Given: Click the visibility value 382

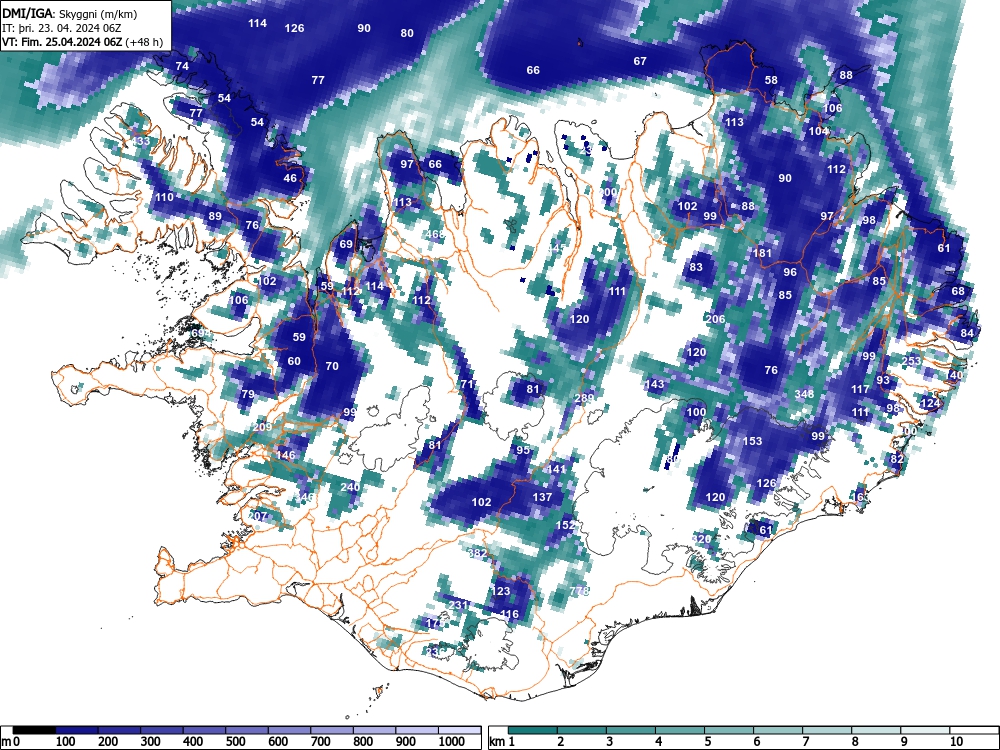Looking at the screenshot, I should [478, 553].
